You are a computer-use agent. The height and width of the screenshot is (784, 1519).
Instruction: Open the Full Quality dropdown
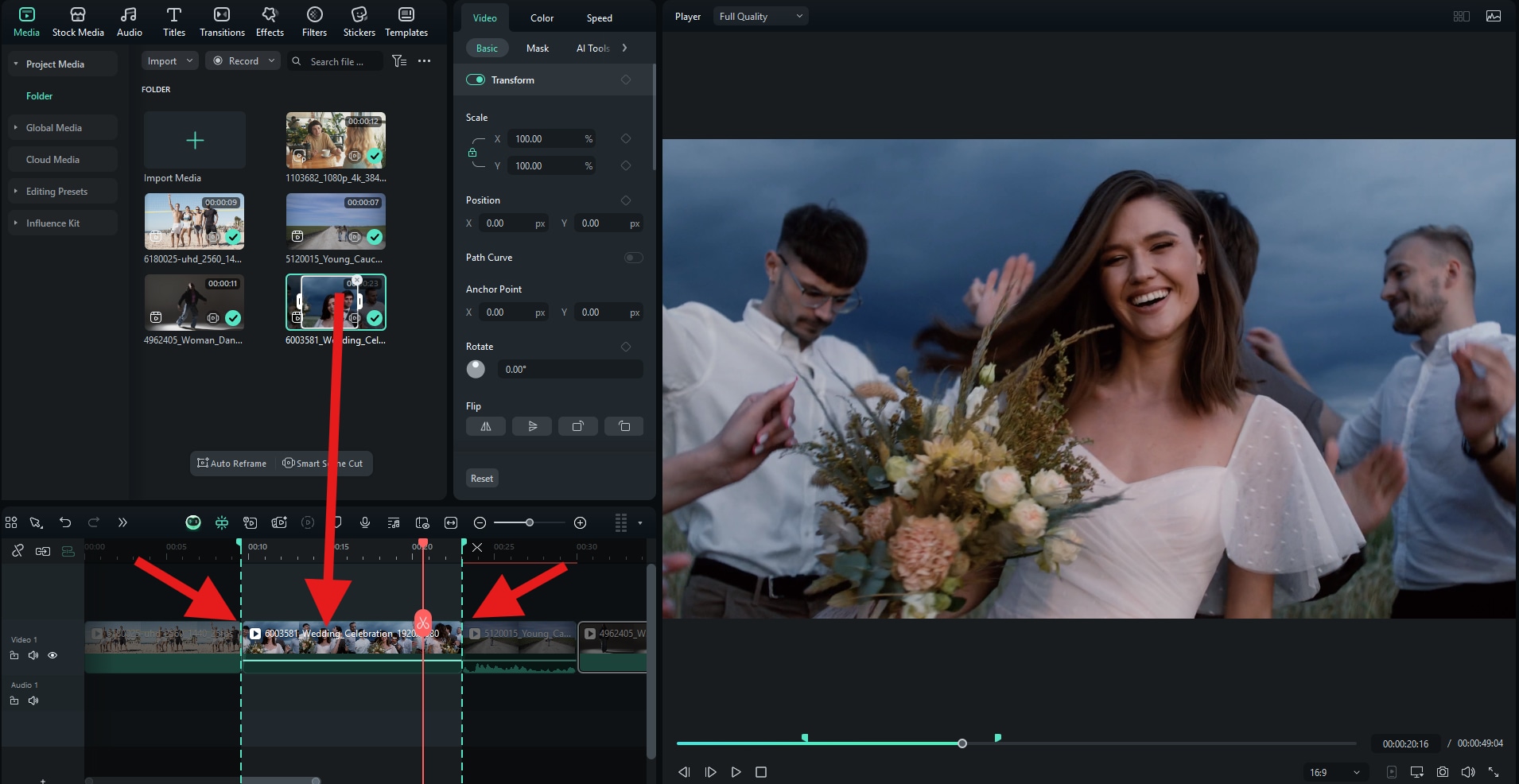pyautogui.click(x=760, y=17)
